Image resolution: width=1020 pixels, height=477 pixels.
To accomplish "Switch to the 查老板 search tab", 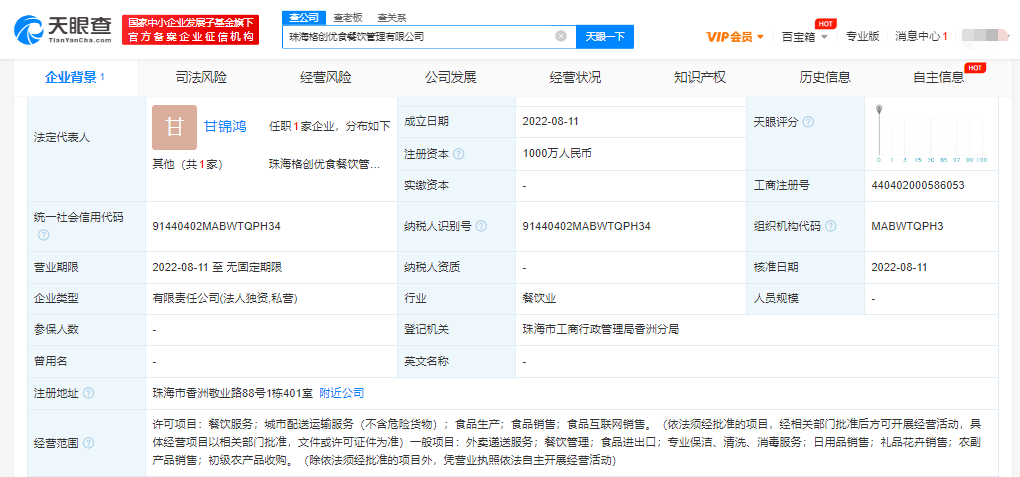I will point(348,18).
